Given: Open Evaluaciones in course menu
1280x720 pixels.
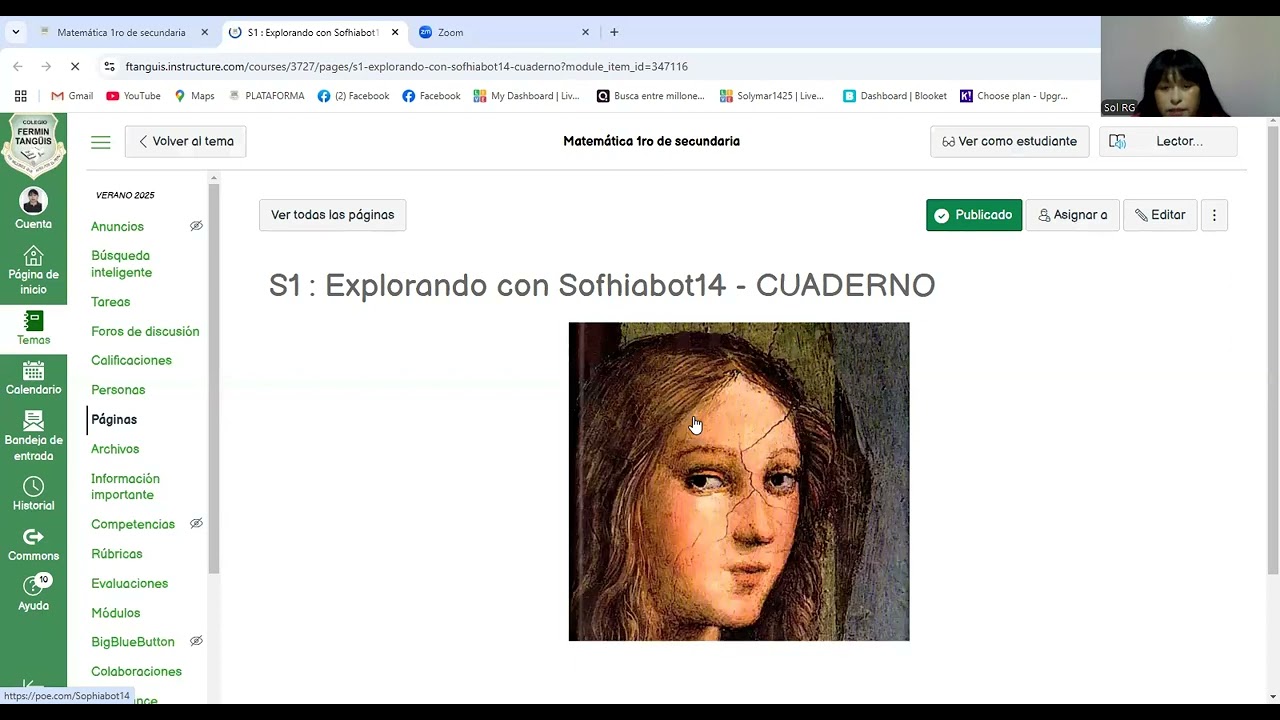Looking at the screenshot, I should point(129,583).
